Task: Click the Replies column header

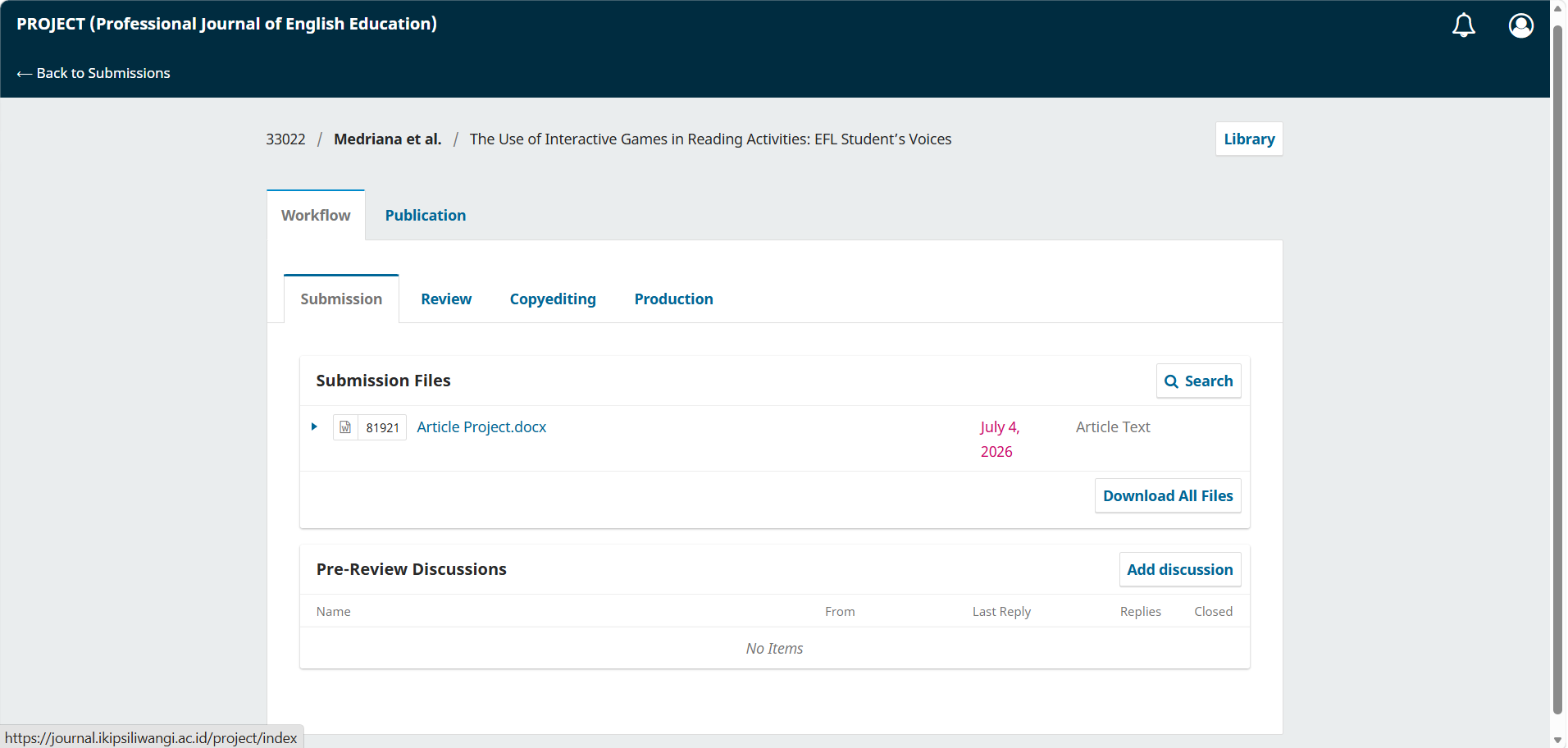Action: pos(1141,611)
